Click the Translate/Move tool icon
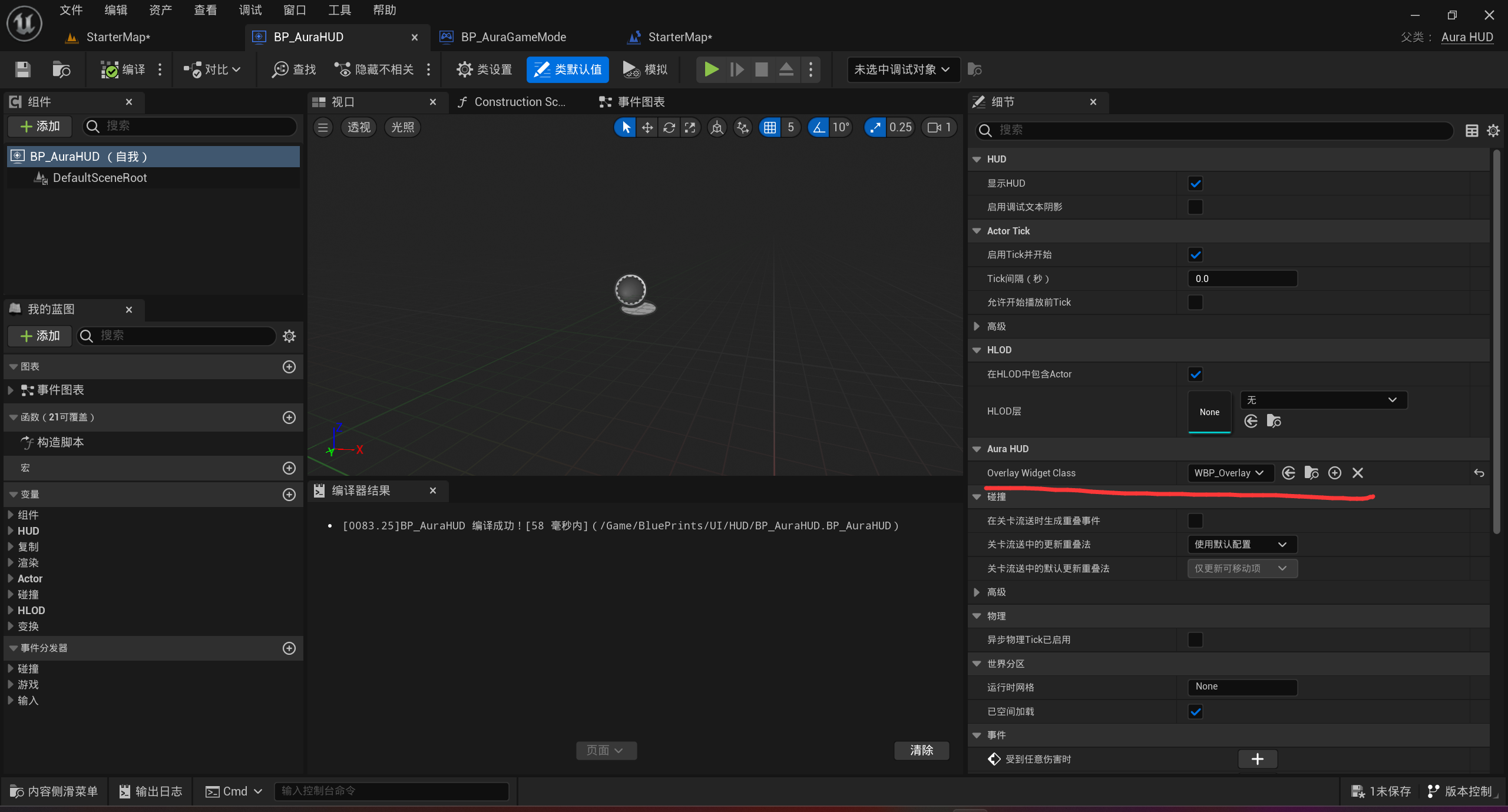The width and height of the screenshot is (1508, 812). coord(648,127)
